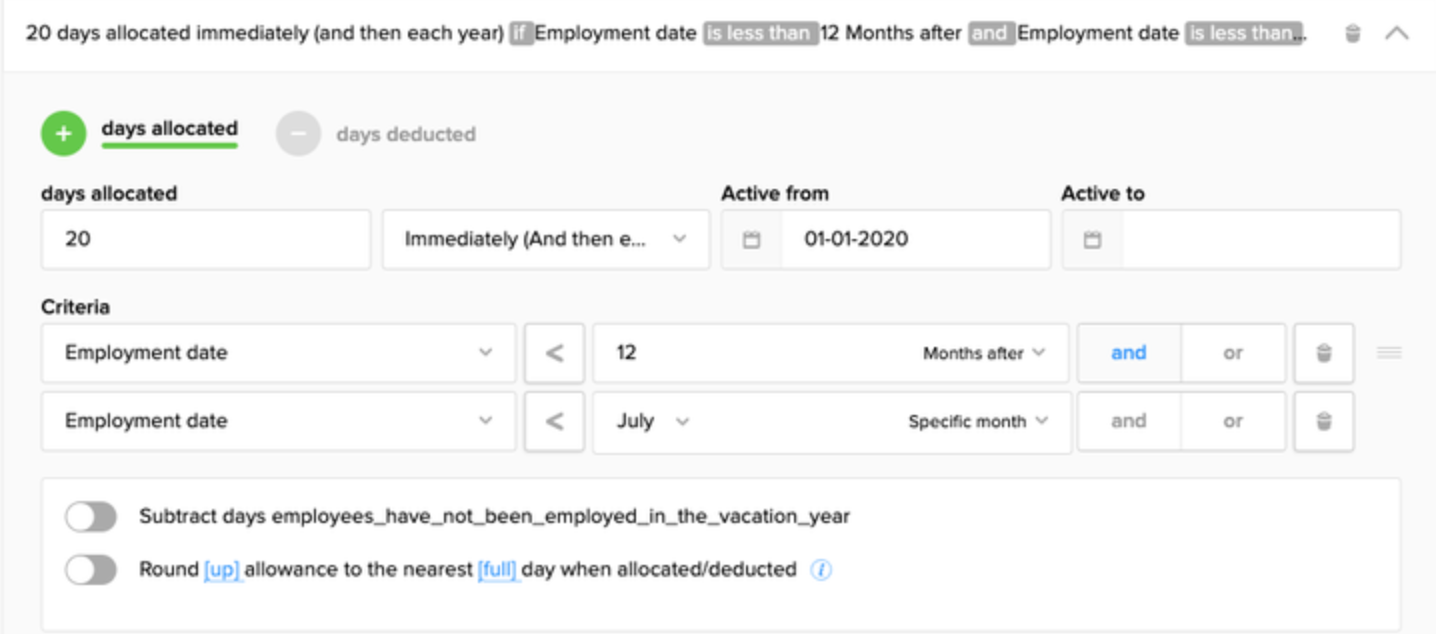1436x634 pixels.
Task: Click the Active from calendar icon
Action: 752,240
